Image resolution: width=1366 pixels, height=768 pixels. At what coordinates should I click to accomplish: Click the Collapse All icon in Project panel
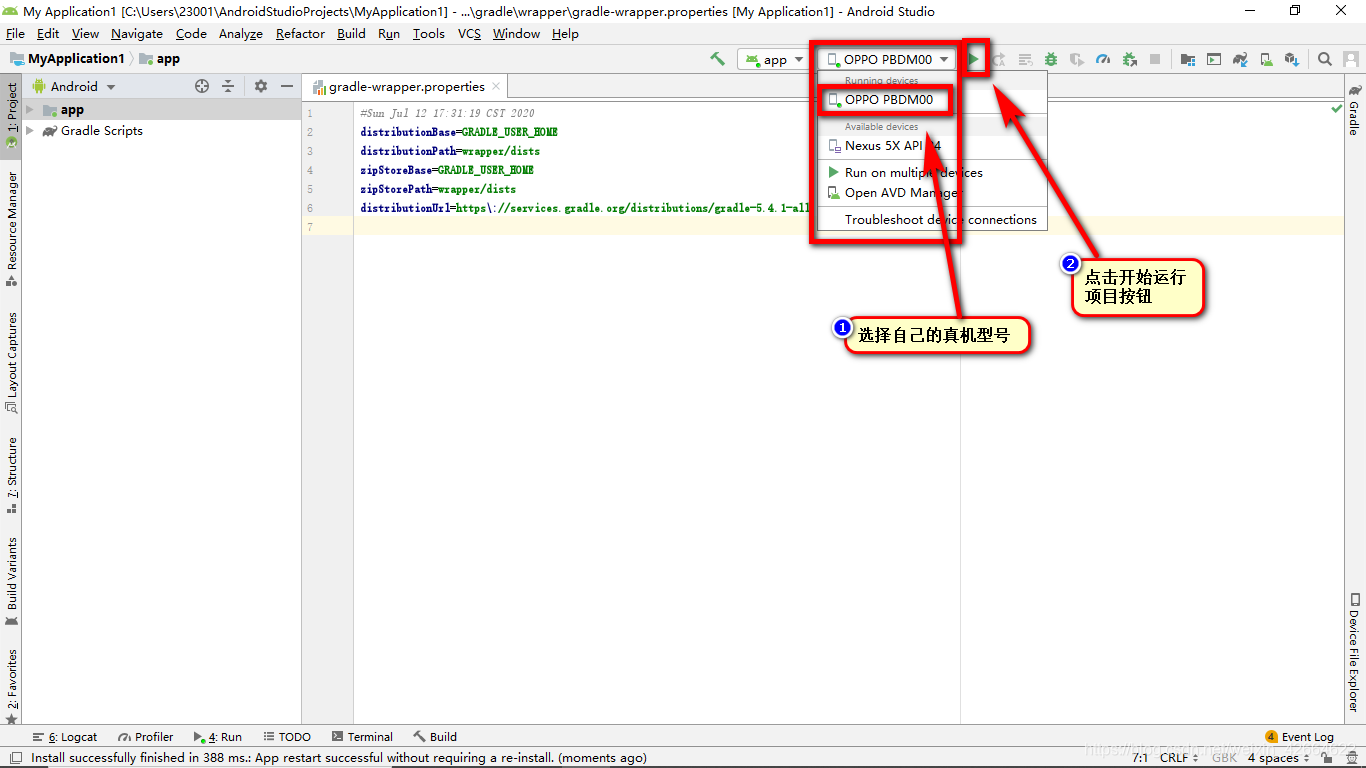(x=228, y=86)
